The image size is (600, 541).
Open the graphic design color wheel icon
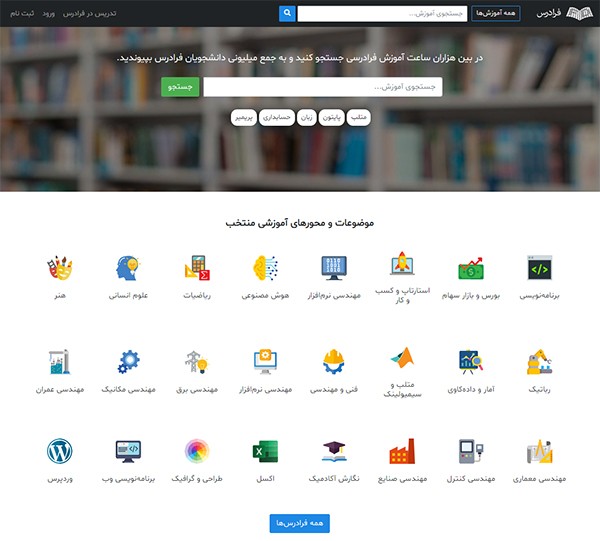click(x=197, y=451)
